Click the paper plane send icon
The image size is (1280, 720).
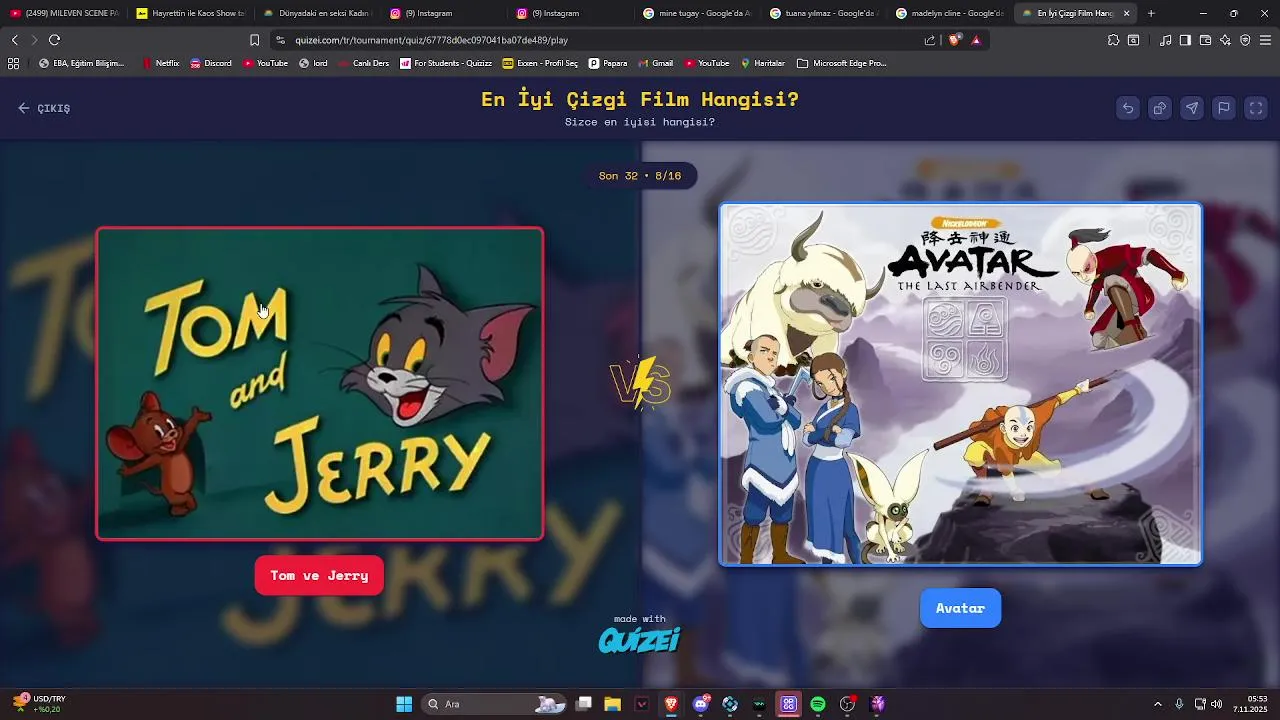pos(1192,108)
